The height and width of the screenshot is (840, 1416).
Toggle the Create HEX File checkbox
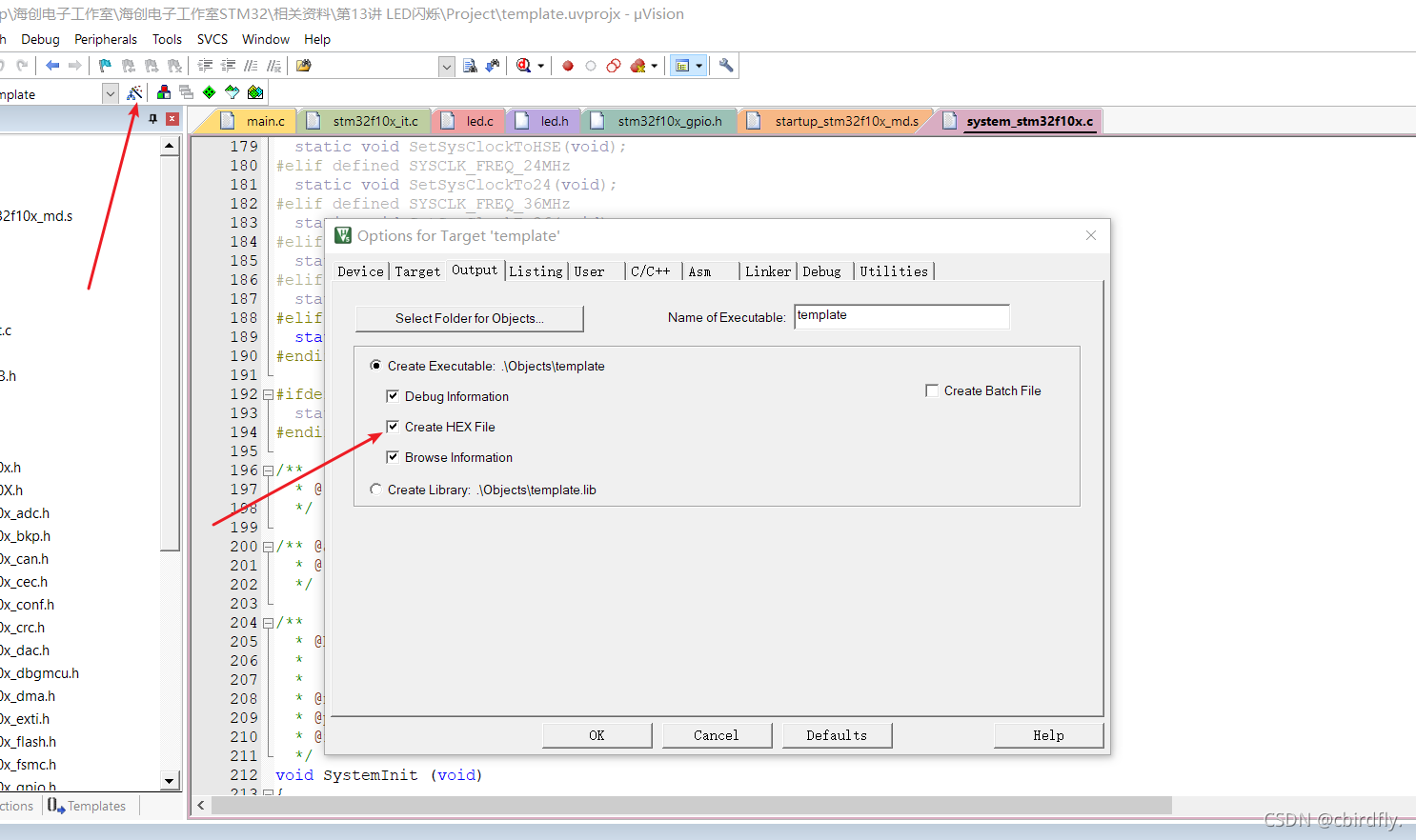pyautogui.click(x=393, y=427)
